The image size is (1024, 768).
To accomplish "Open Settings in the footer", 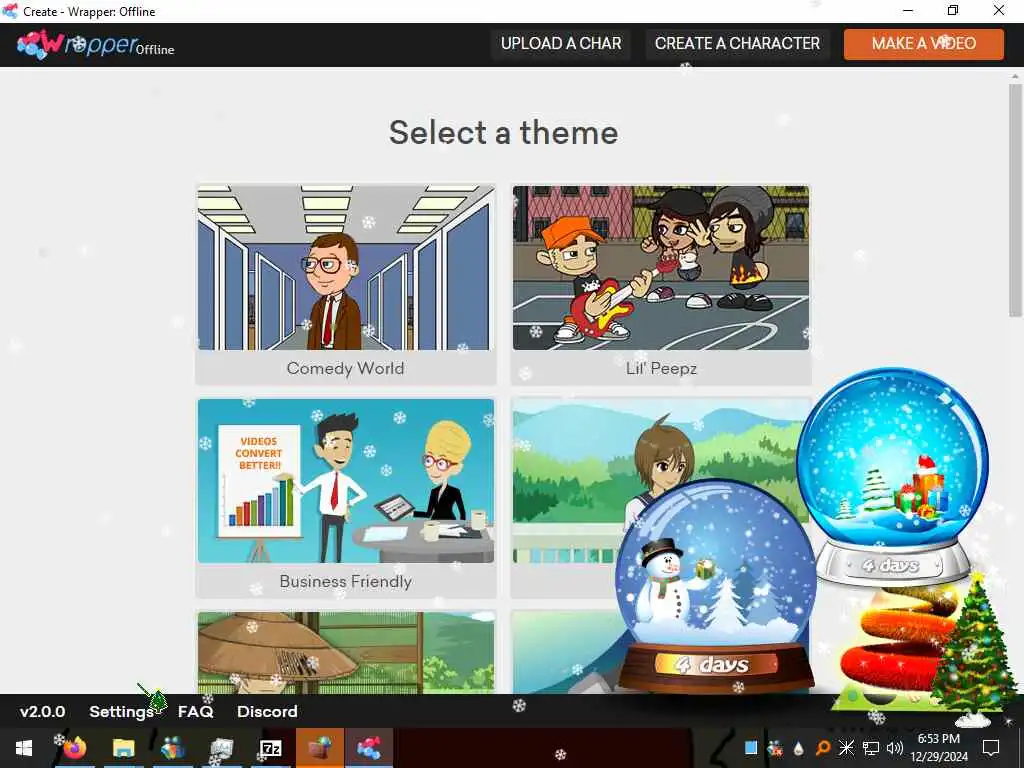I will (x=121, y=711).
